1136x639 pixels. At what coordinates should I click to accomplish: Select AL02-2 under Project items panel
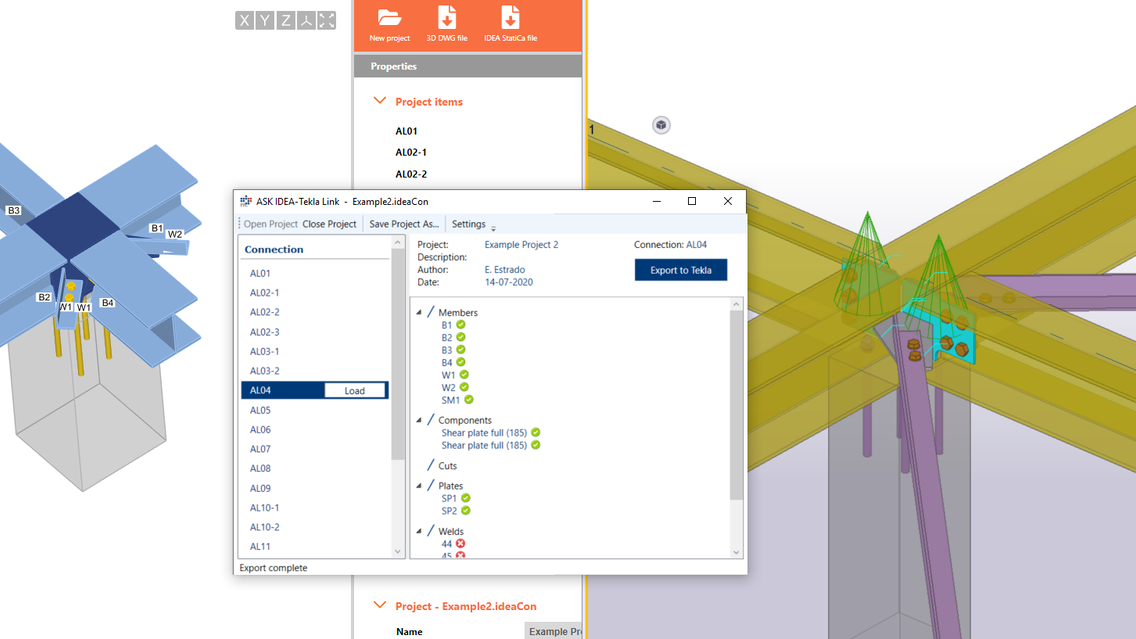pyautogui.click(x=411, y=174)
